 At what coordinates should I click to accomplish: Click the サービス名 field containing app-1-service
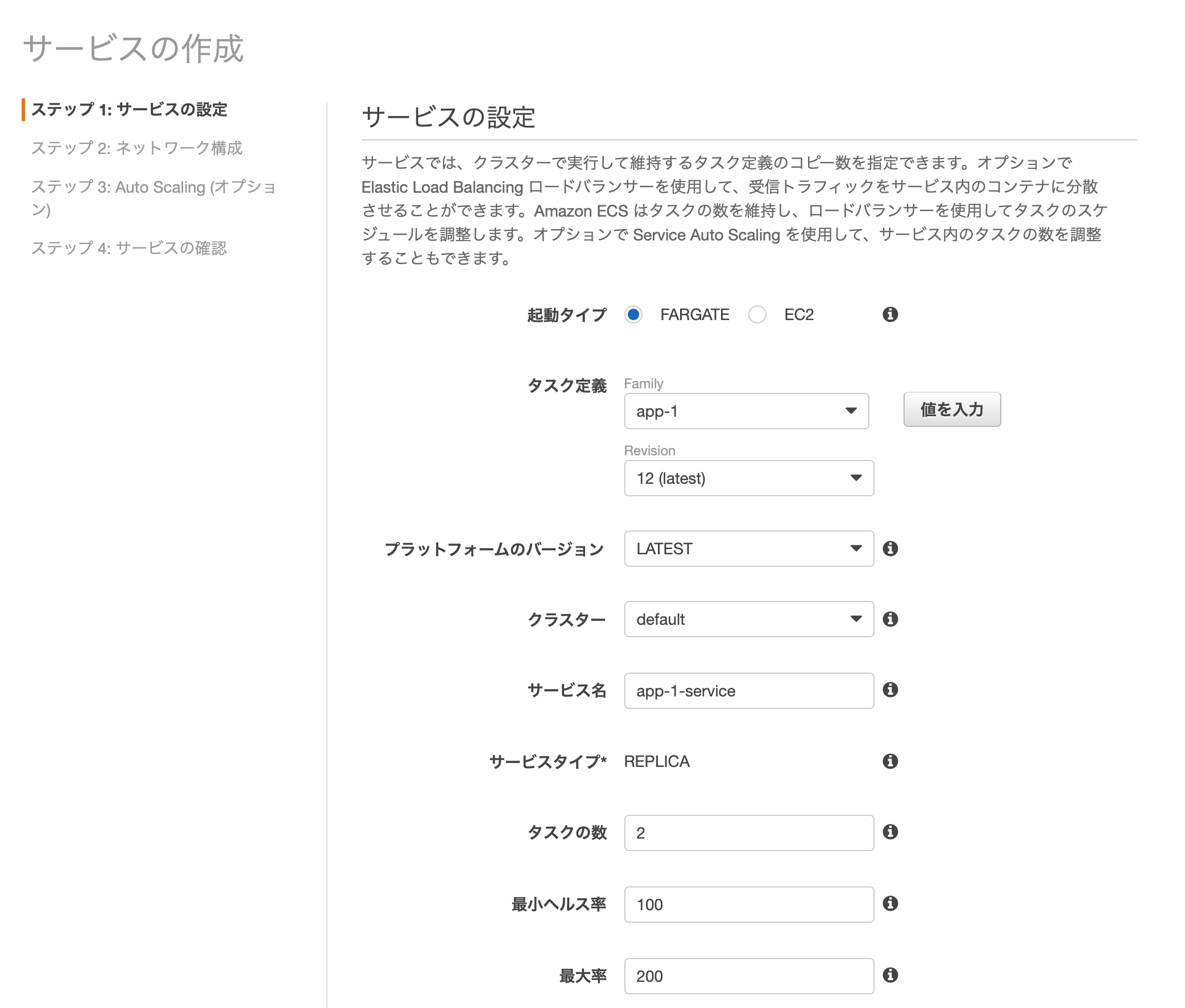click(x=748, y=691)
